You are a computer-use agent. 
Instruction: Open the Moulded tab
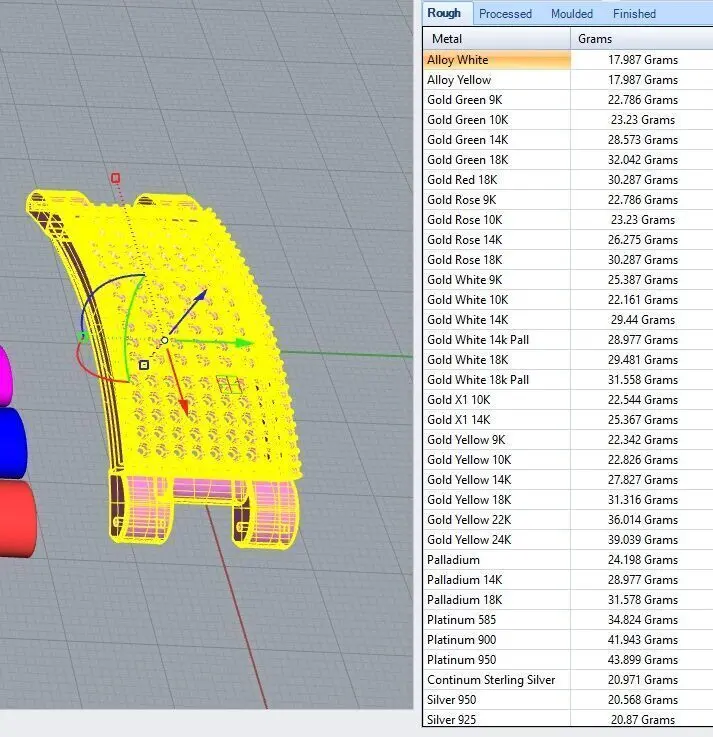pos(572,14)
